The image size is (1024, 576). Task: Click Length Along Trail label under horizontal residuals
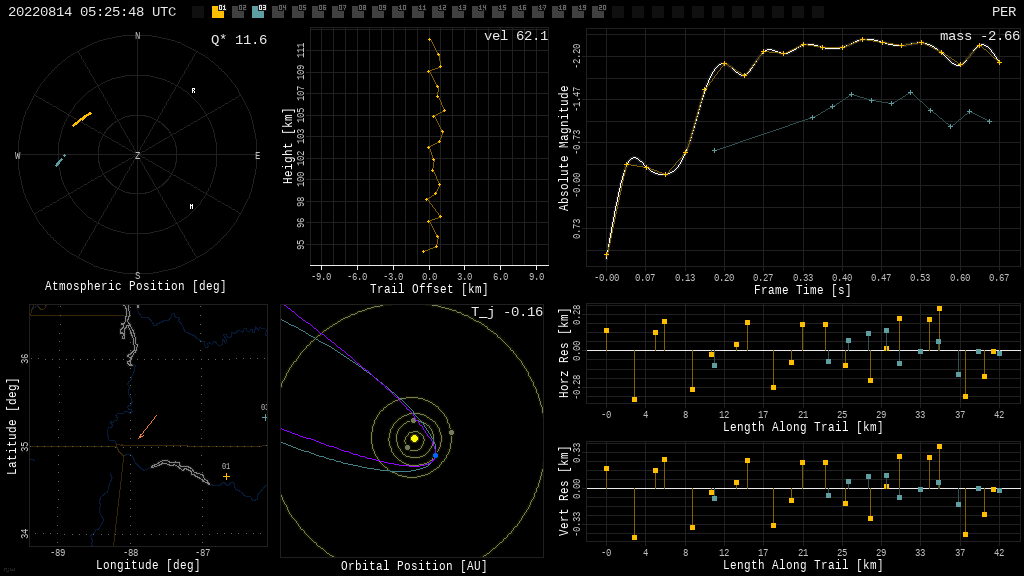pyautogui.click(x=803, y=427)
